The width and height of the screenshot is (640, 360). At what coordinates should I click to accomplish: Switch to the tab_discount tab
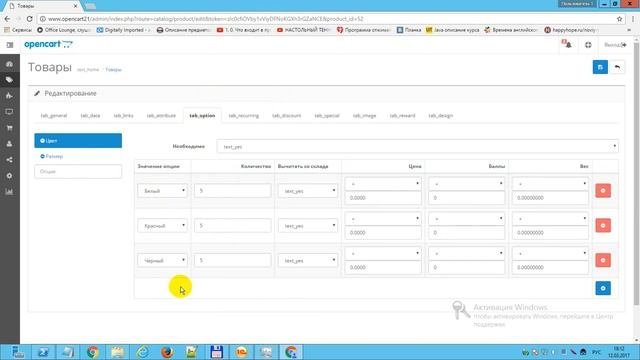pyautogui.click(x=287, y=116)
